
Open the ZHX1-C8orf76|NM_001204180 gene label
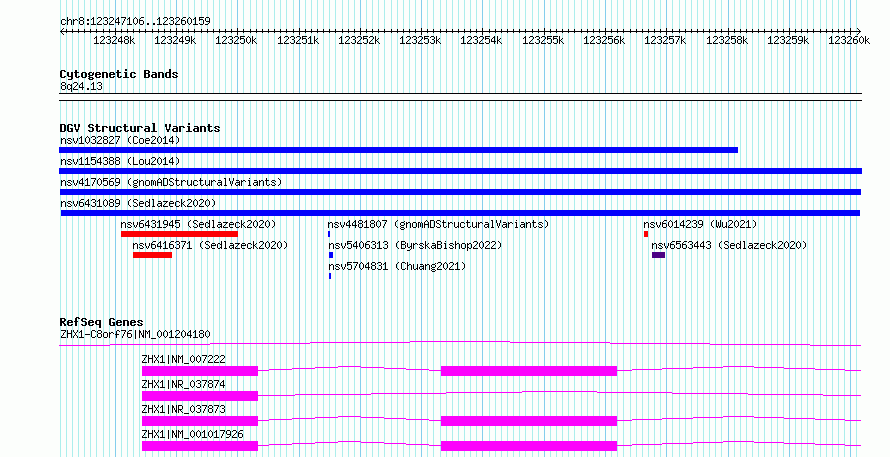coord(135,334)
